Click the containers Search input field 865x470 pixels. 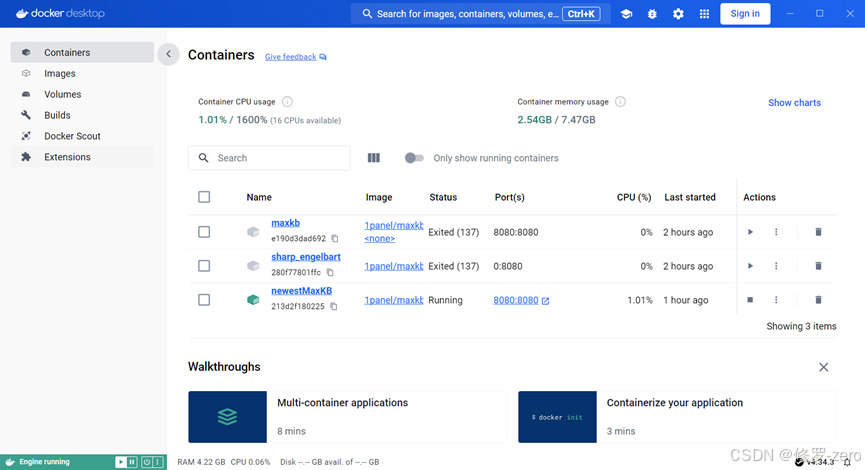[269, 158]
